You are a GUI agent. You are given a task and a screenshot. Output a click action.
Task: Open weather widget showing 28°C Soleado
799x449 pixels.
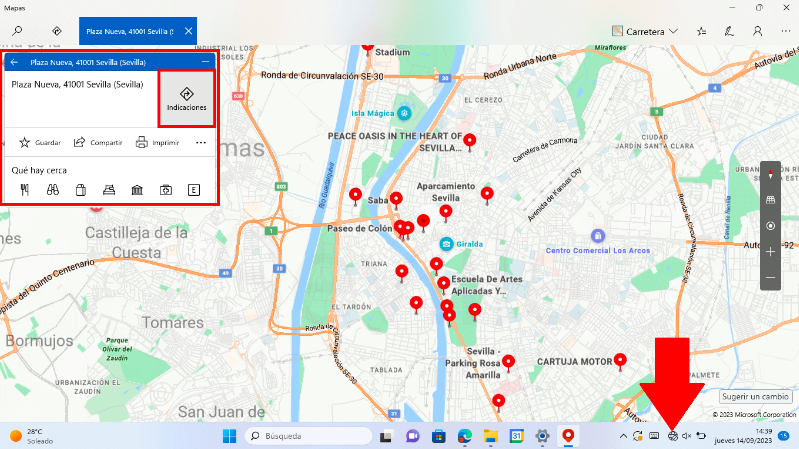point(32,436)
